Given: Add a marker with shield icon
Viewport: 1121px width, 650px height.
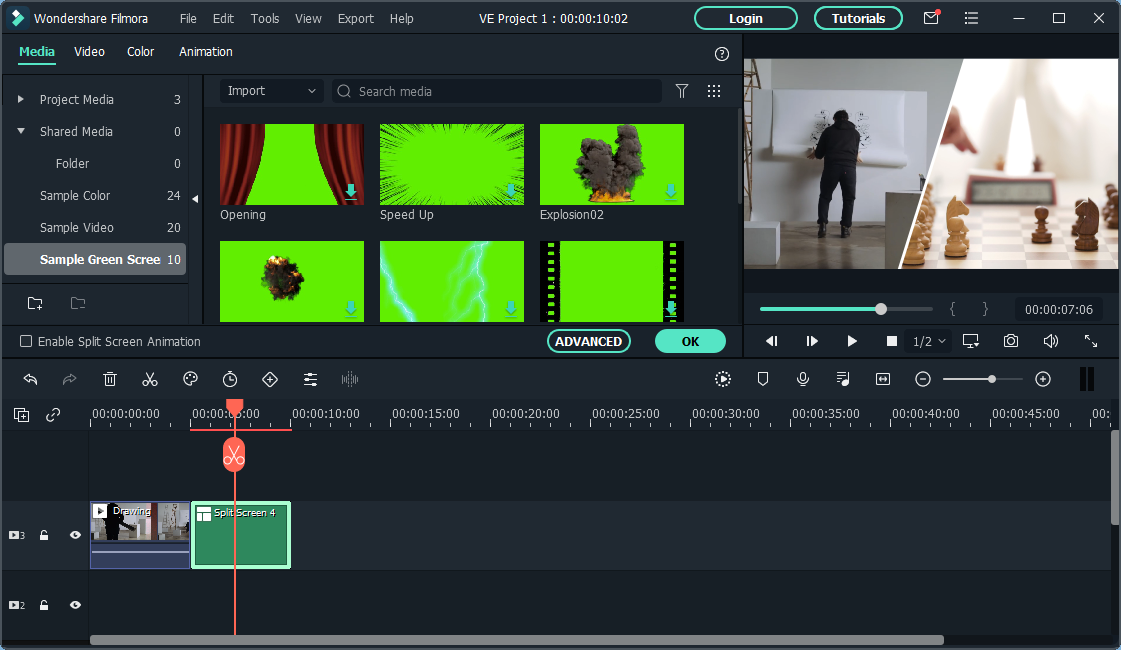Looking at the screenshot, I should 763,379.
